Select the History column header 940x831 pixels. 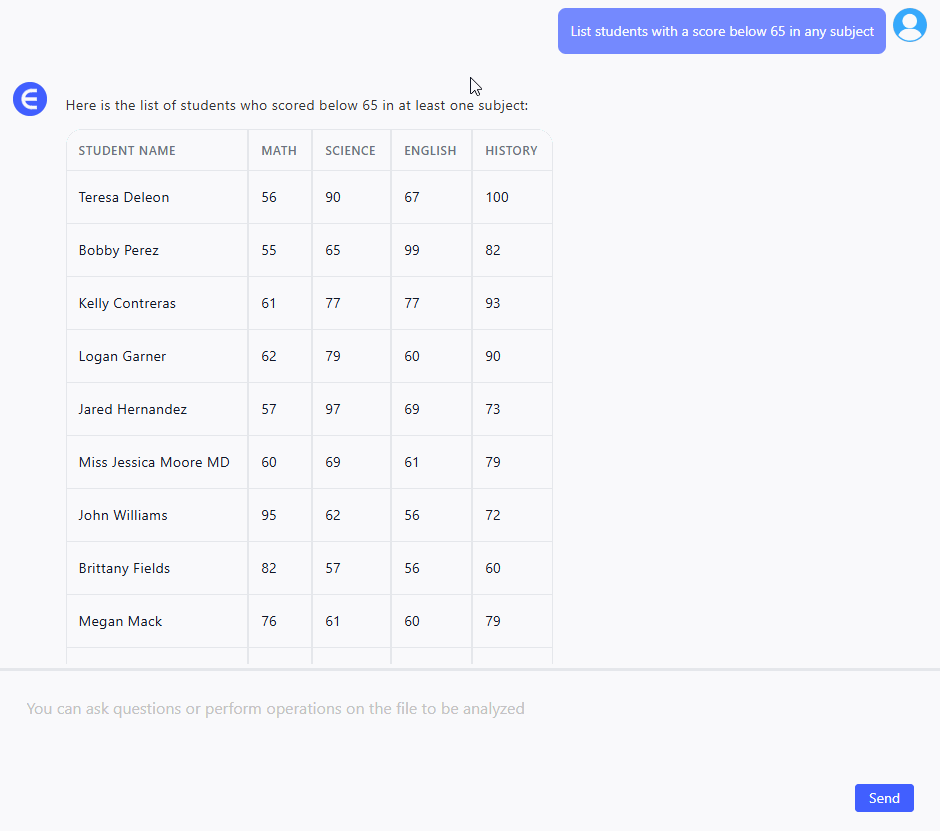511,151
